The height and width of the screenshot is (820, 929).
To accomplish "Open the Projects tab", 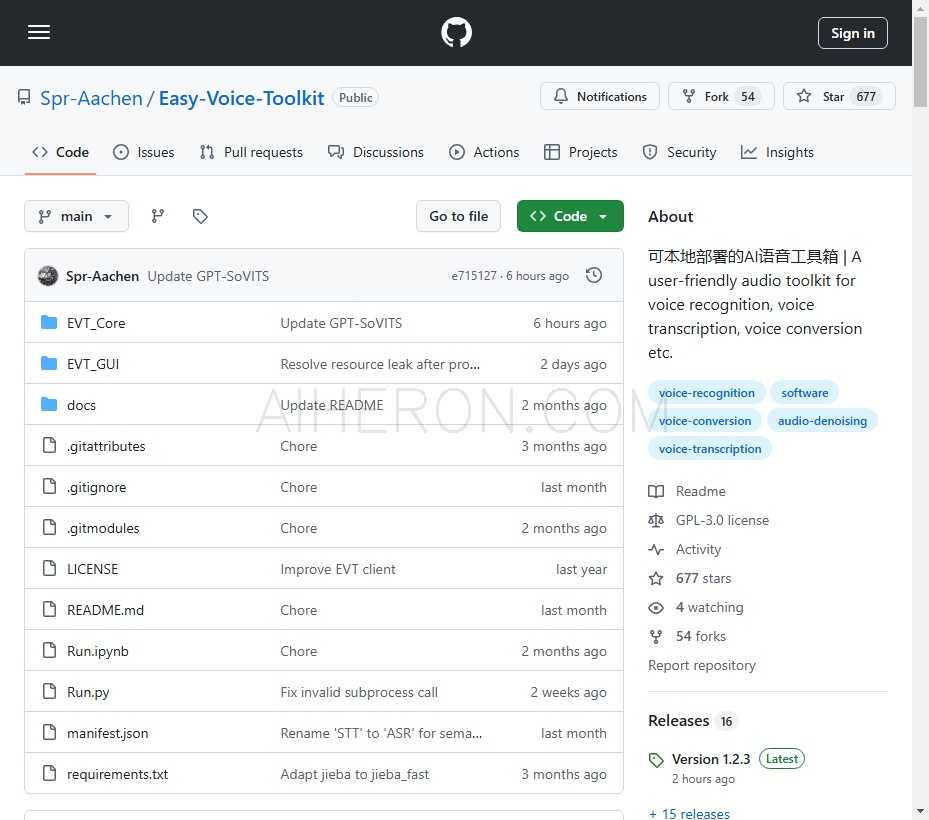I will click(x=581, y=152).
